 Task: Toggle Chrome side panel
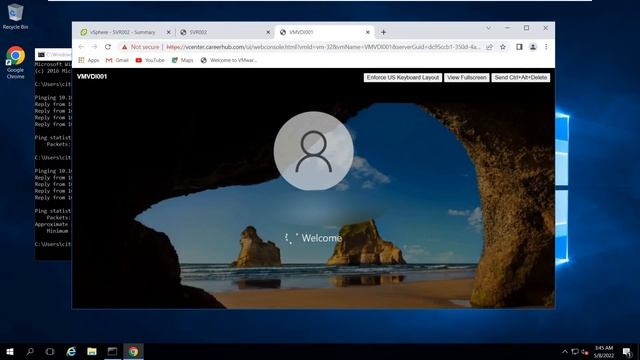pyautogui.click(x=519, y=47)
